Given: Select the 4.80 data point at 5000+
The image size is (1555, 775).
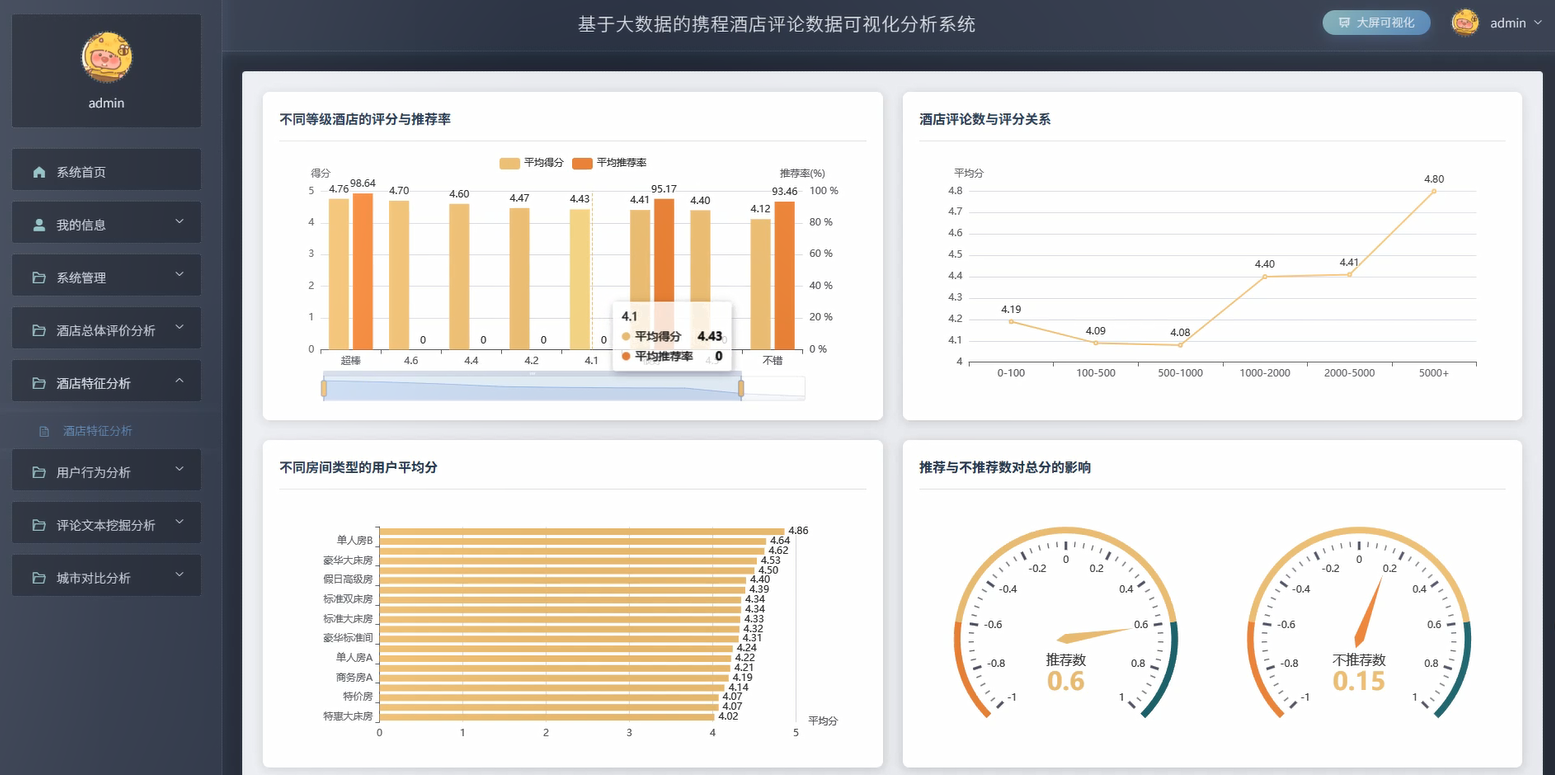Looking at the screenshot, I should tap(1434, 191).
